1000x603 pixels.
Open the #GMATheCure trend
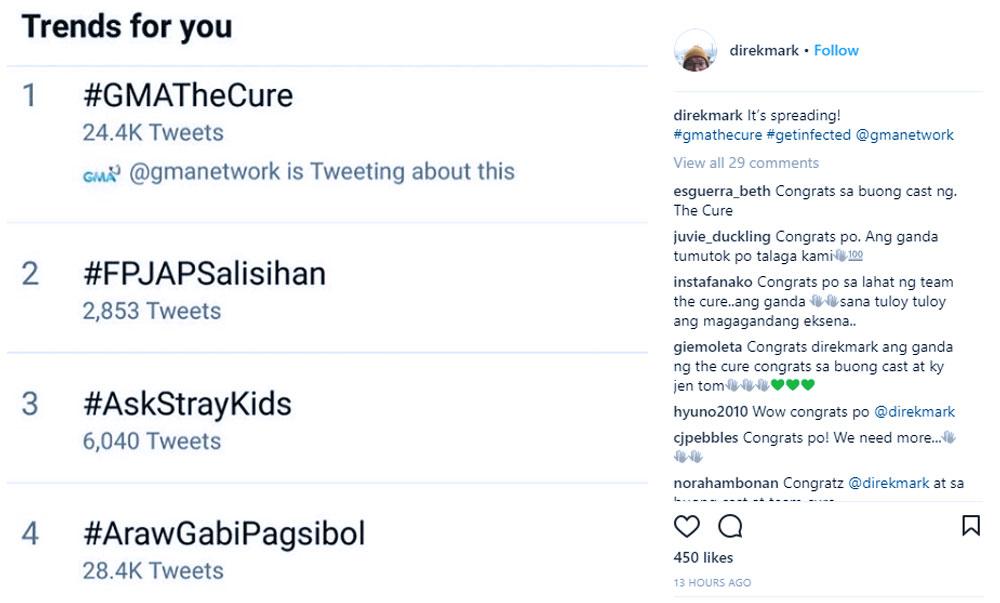click(188, 96)
